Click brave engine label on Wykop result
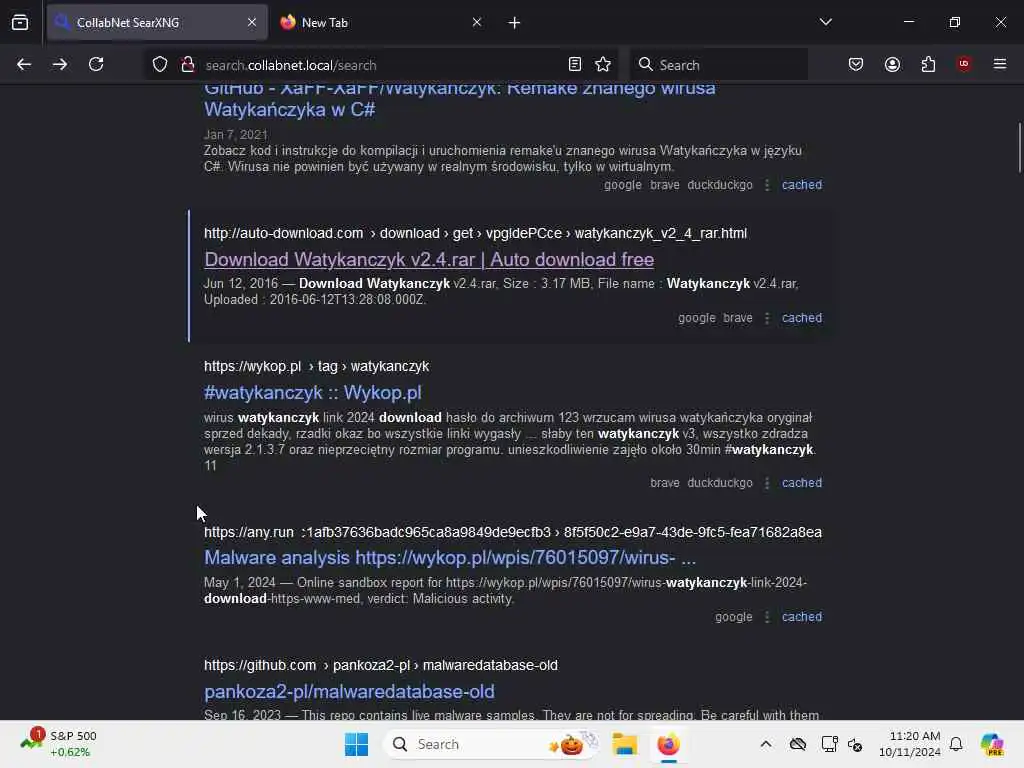This screenshot has width=1024, height=768. [x=665, y=483]
